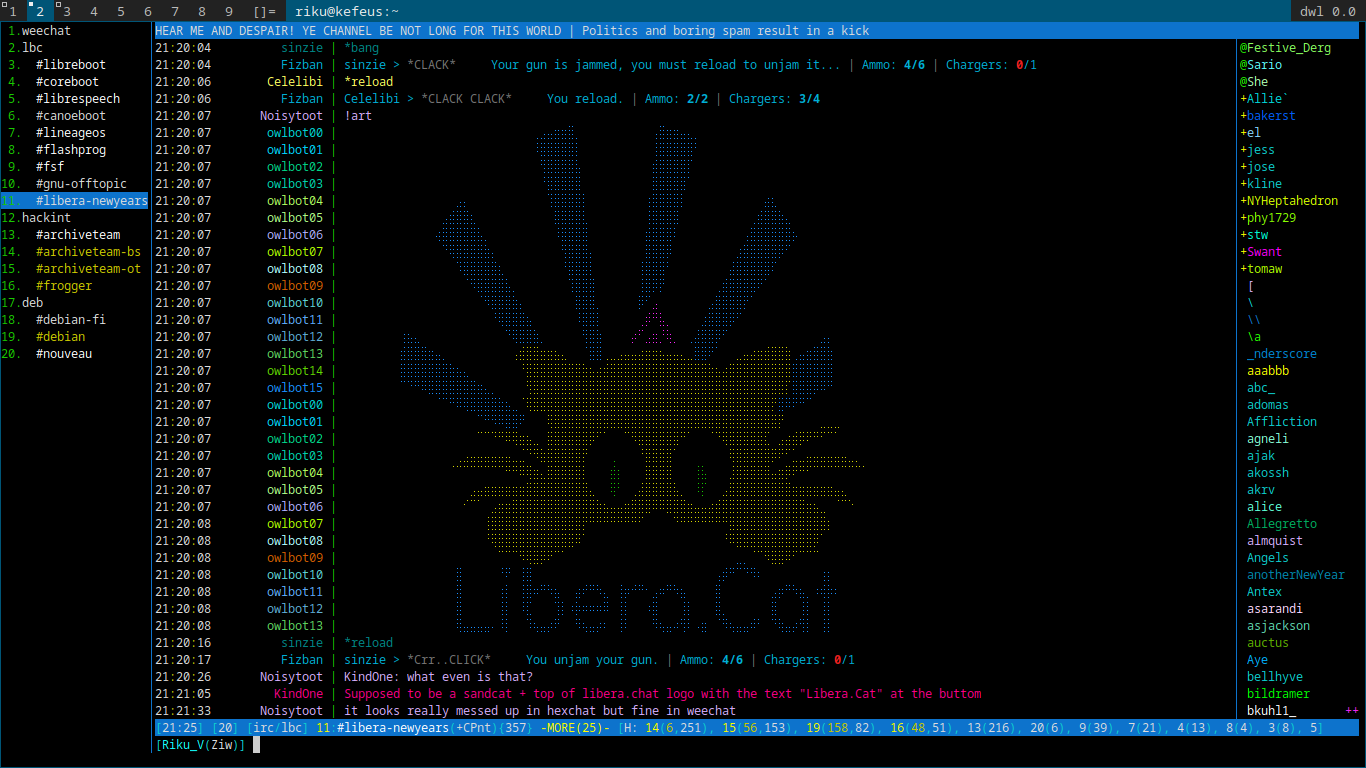
Task: Open the #debian-fi channel
Action: point(70,320)
